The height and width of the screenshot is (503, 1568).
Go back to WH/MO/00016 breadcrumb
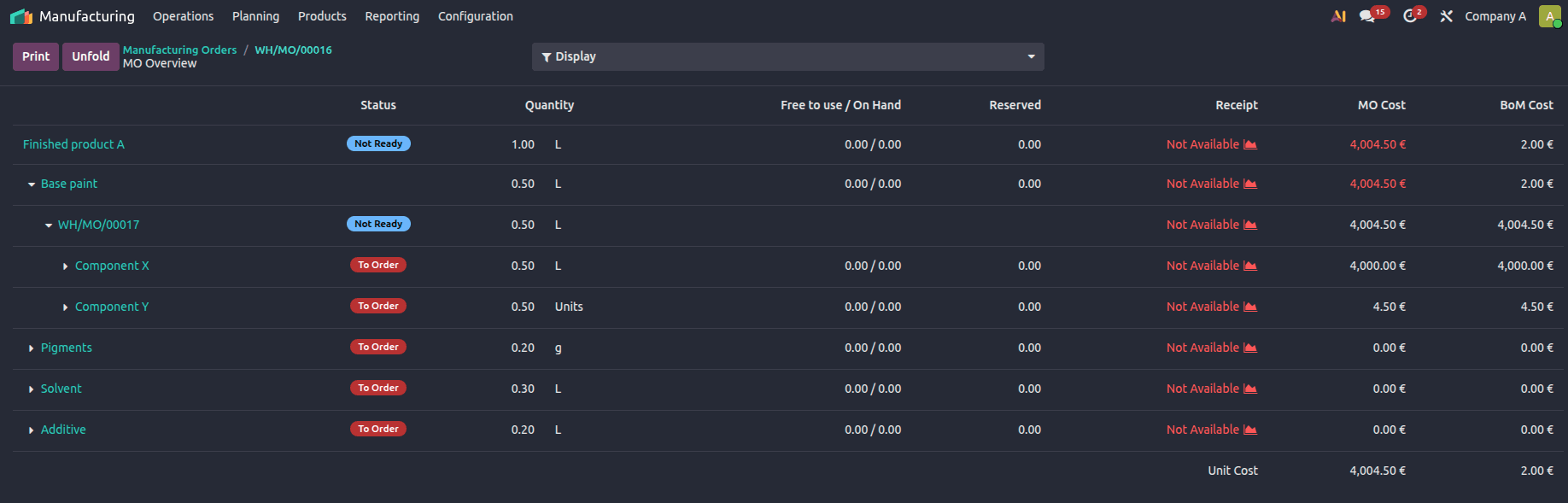point(293,50)
